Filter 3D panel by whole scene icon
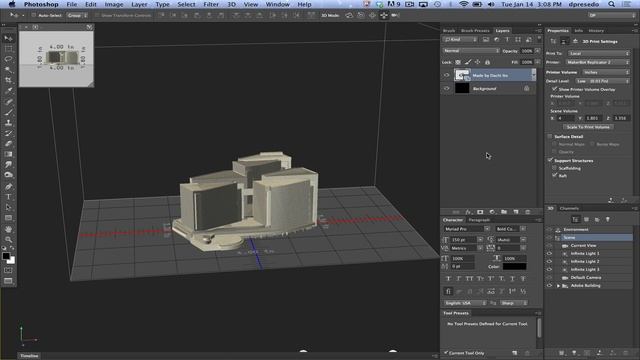The width and height of the screenshot is (640, 360). 576,220
